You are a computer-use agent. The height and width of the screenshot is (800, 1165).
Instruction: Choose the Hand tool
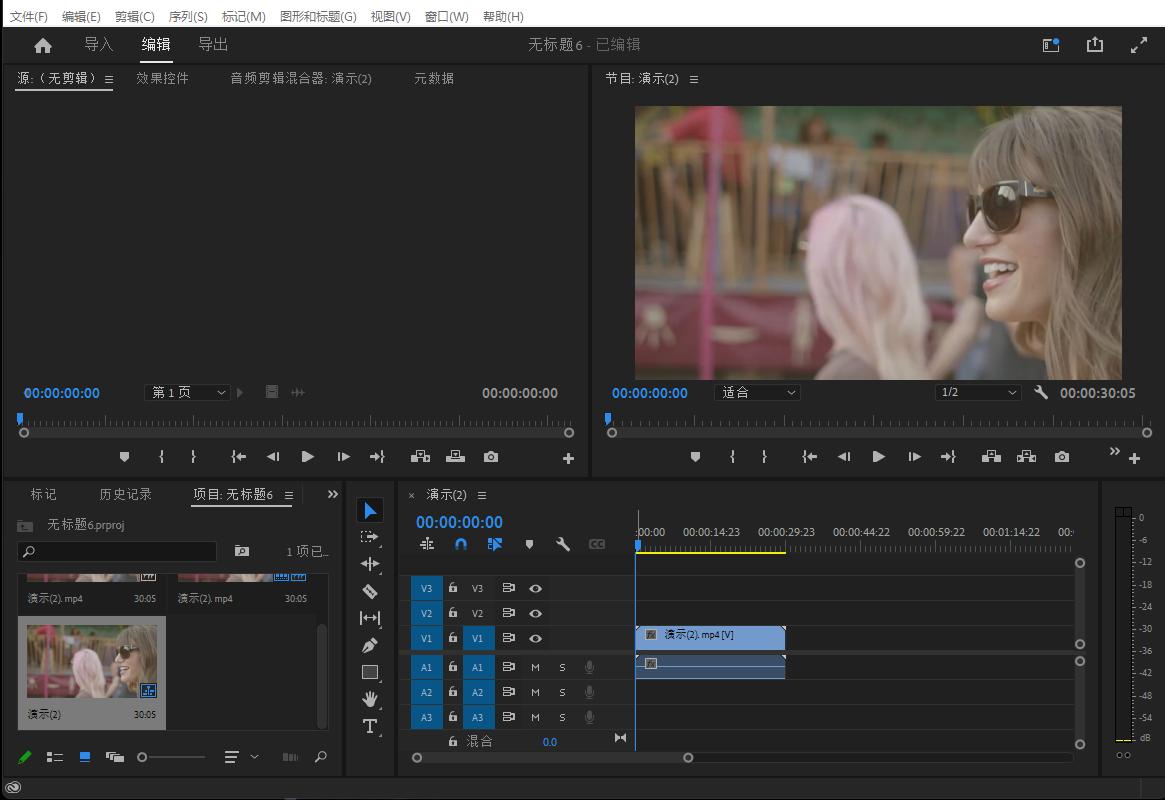click(370, 699)
